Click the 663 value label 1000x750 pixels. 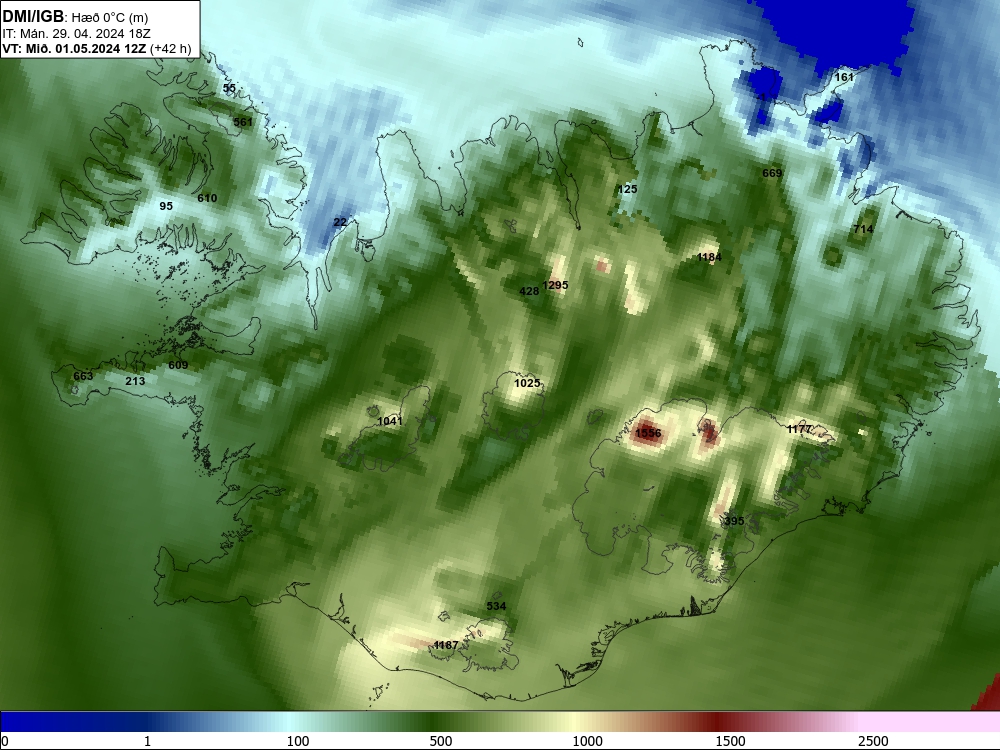click(83, 376)
